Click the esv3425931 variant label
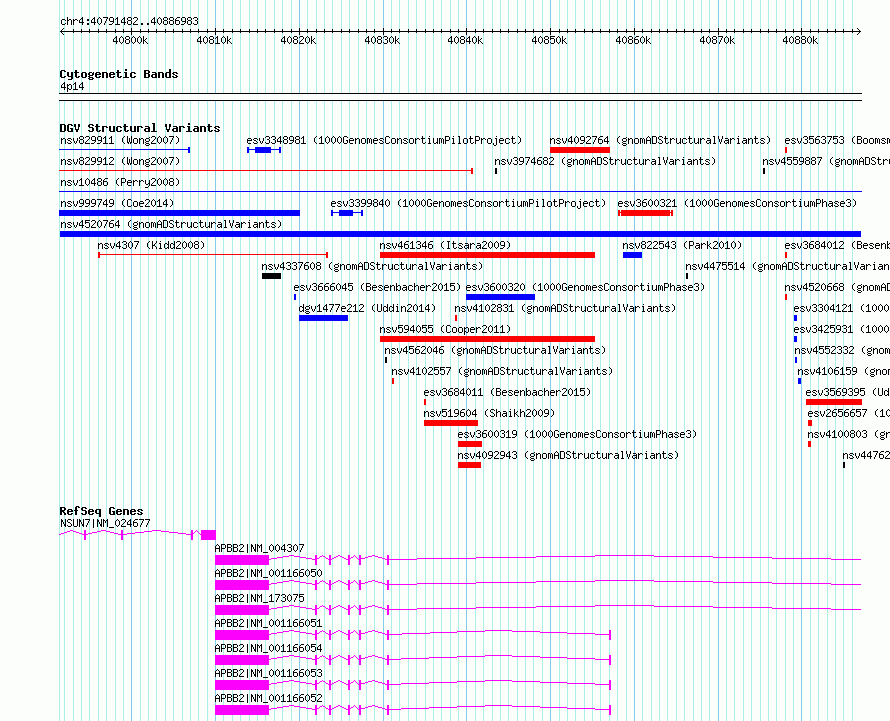 (841, 329)
